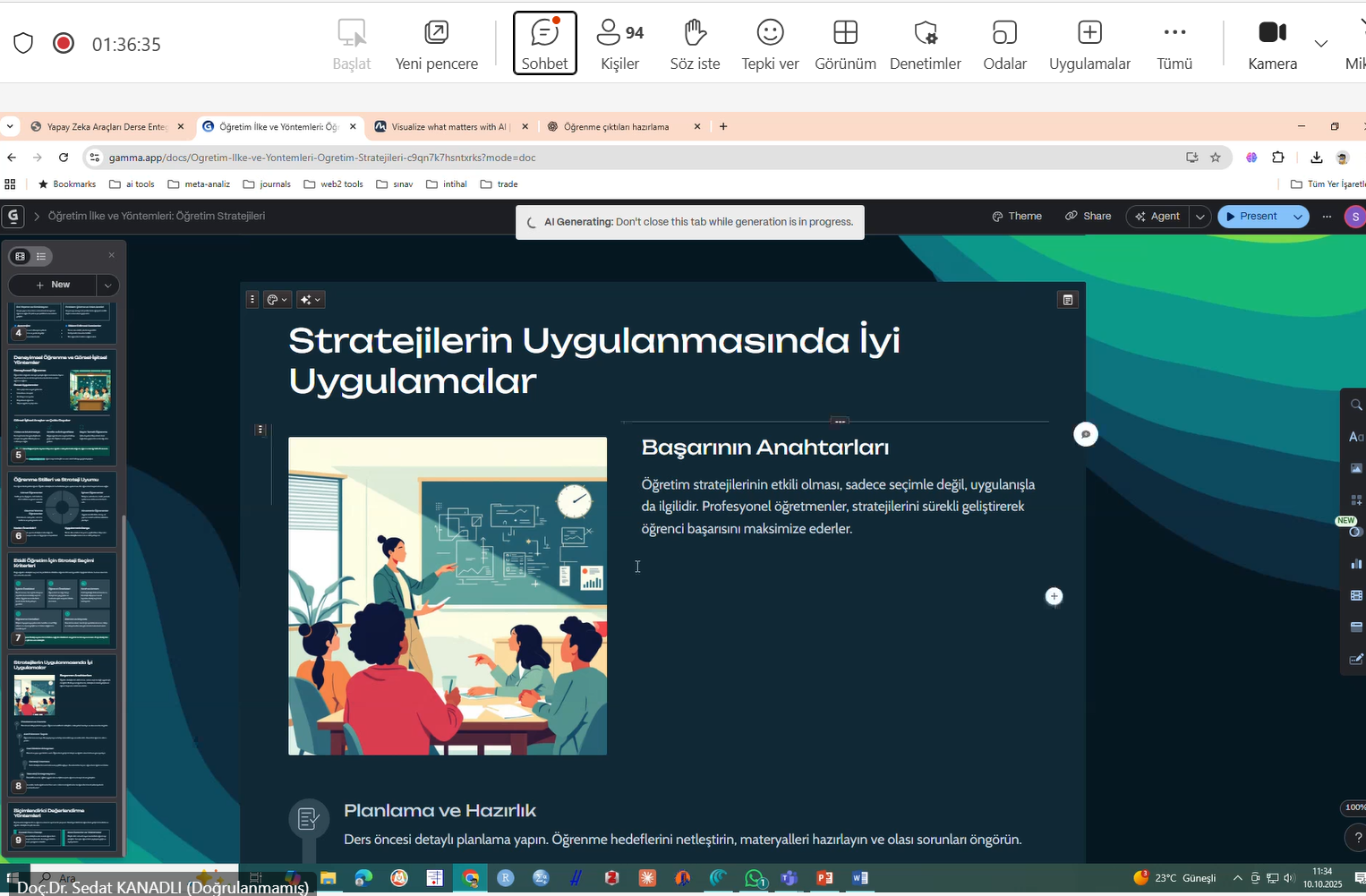Click the Theme button
The width and height of the screenshot is (1366, 896).
(1017, 217)
